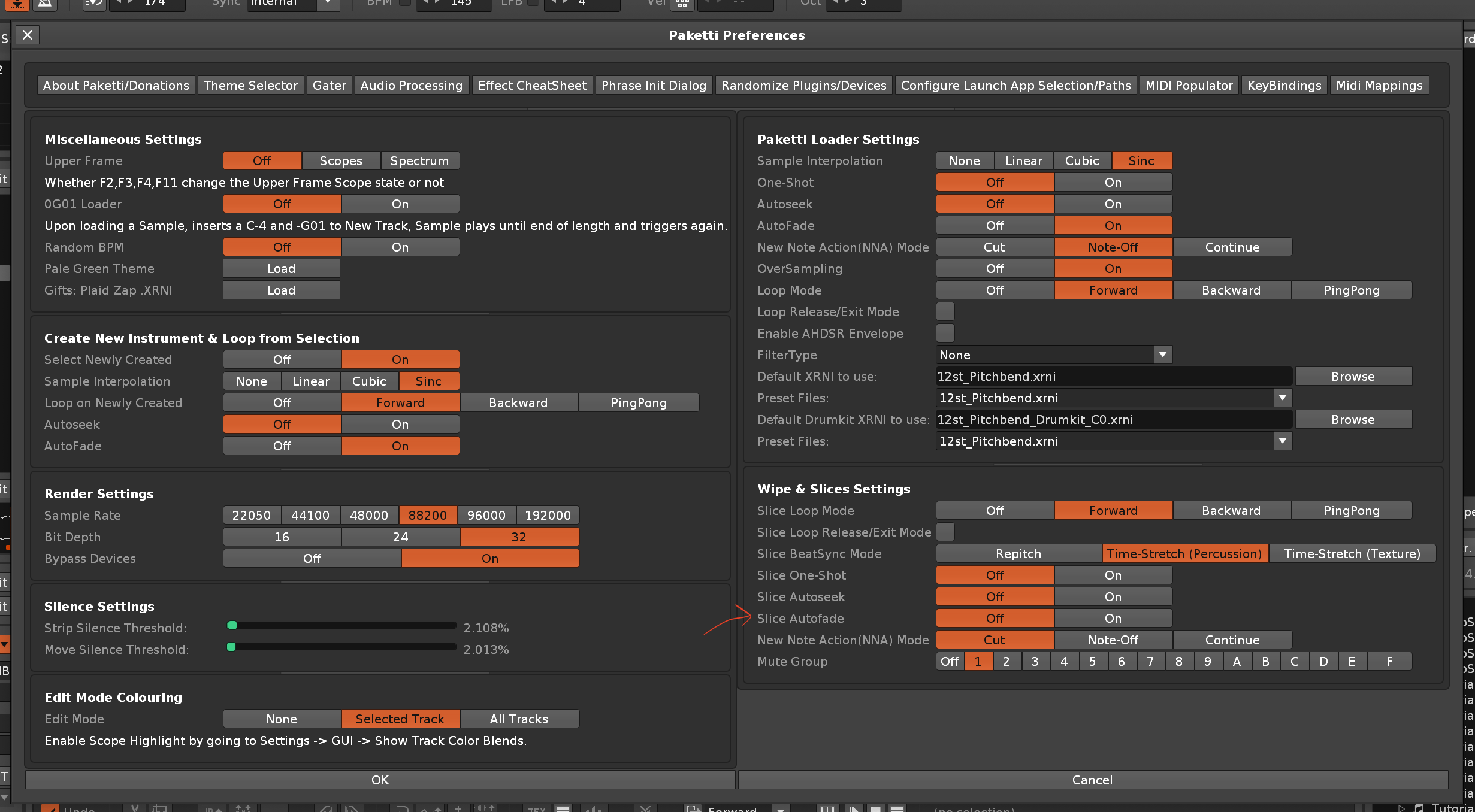Turn Slice Autofade On
Screen dimensions: 1475x812
(1113, 618)
